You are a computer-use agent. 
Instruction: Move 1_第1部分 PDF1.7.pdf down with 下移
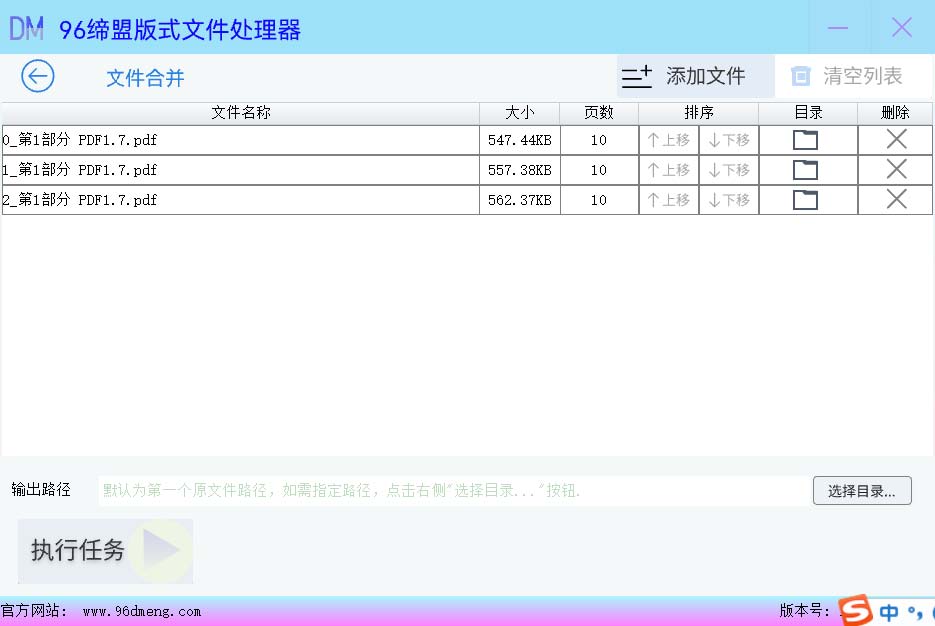tap(729, 170)
